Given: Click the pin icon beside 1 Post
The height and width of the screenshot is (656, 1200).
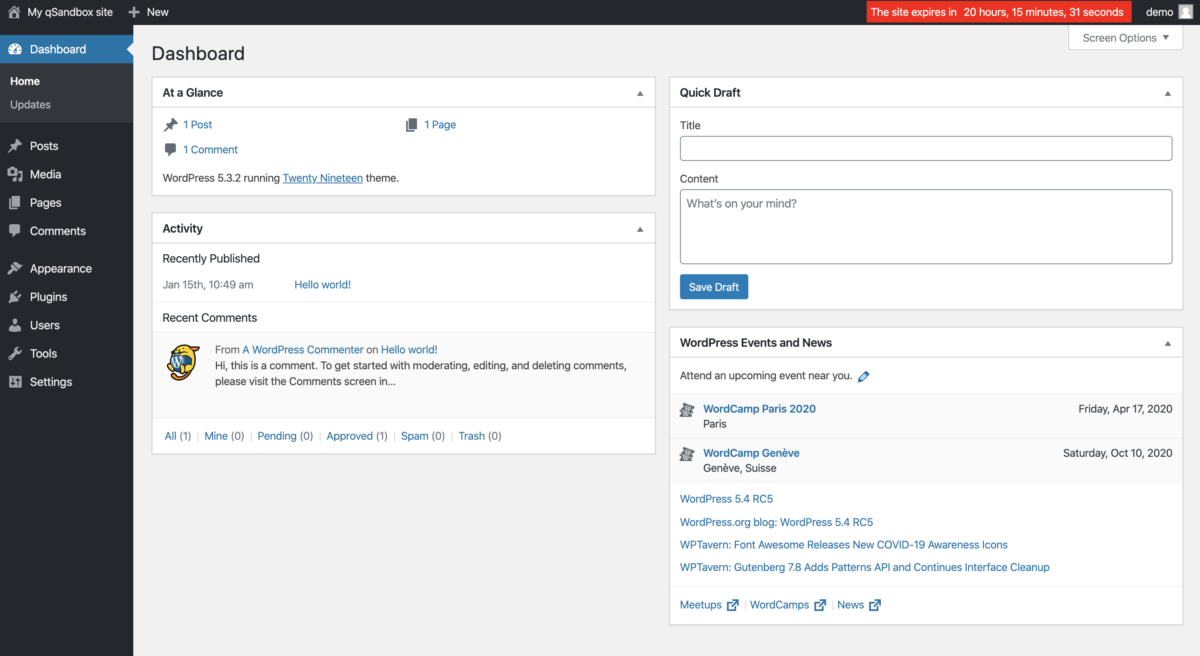Looking at the screenshot, I should tap(170, 125).
